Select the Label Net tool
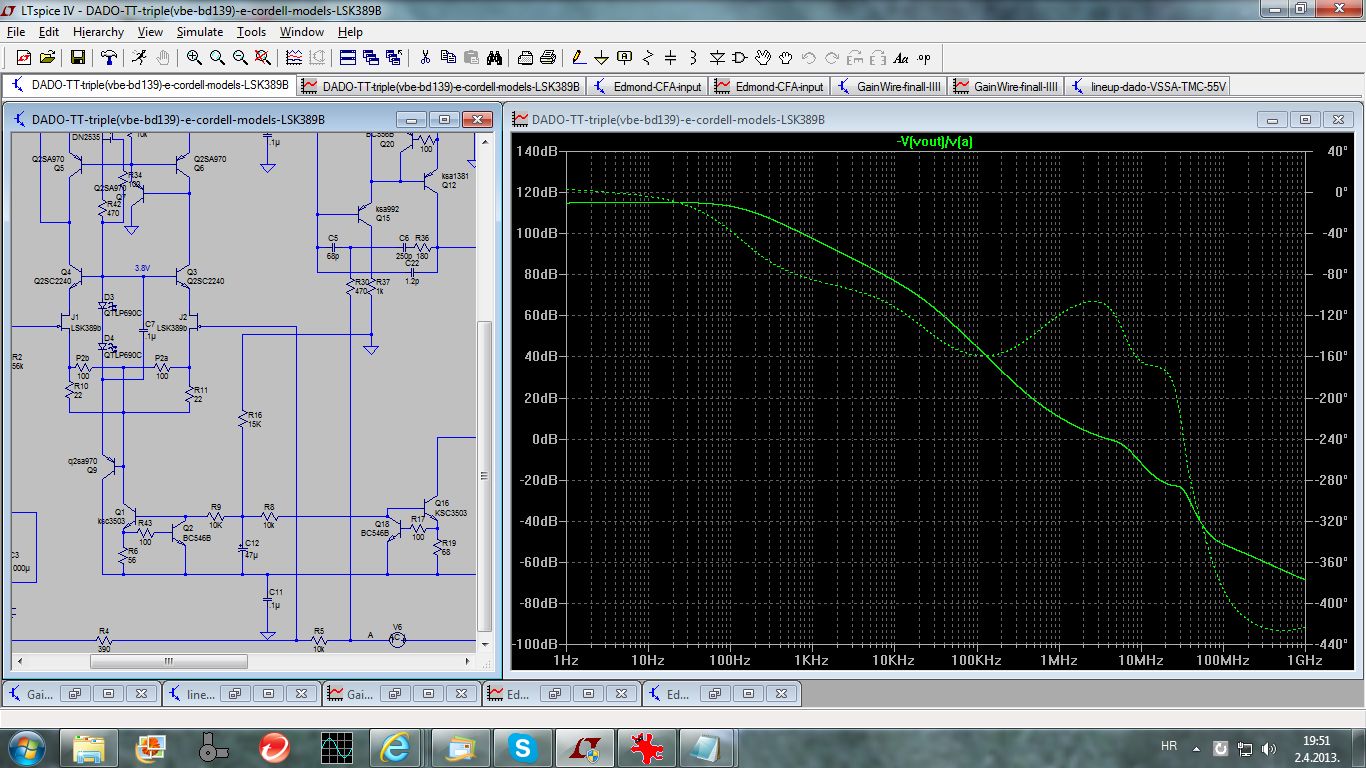The height and width of the screenshot is (768, 1366). (x=625, y=58)
